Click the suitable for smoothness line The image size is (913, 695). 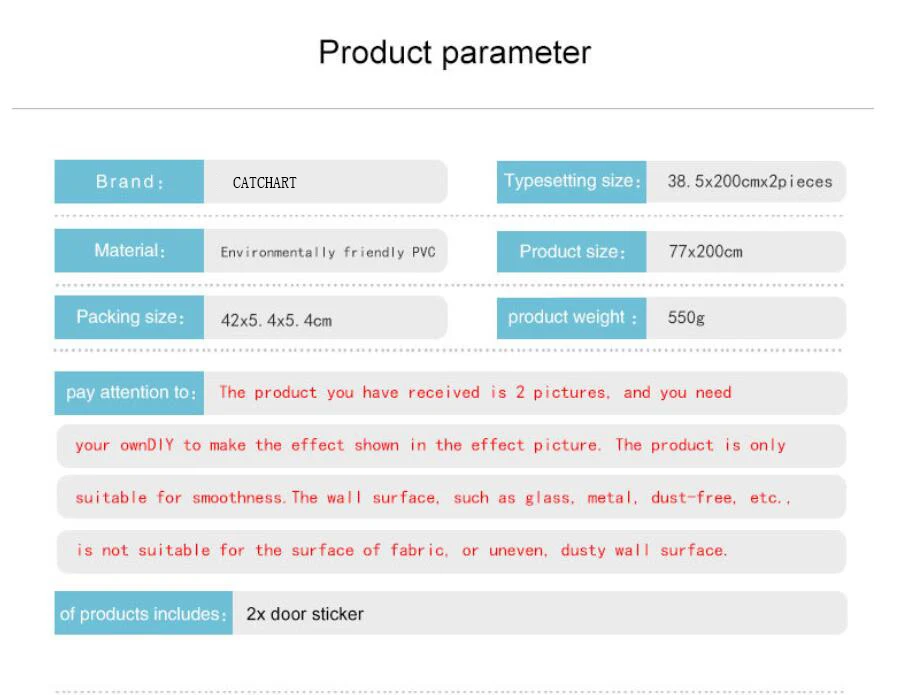click(x=433, y=498)
